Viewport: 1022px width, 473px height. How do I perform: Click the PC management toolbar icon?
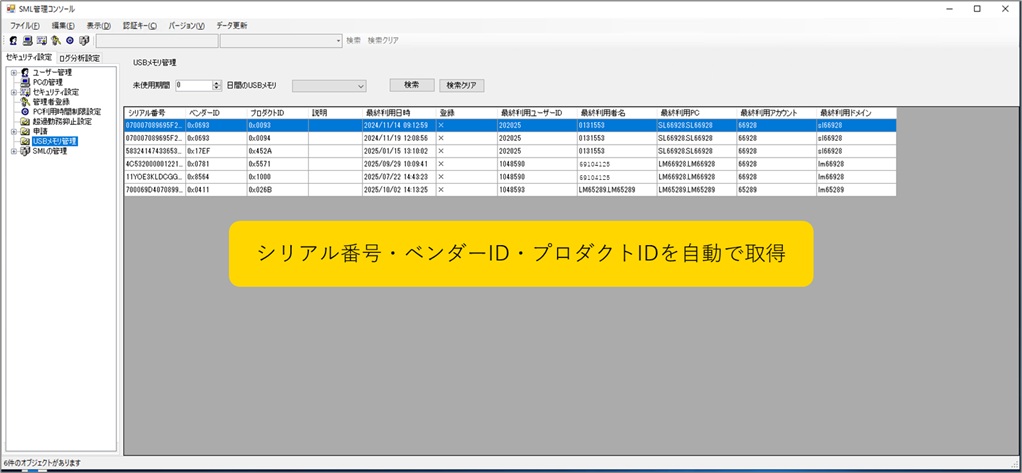[27, 41]
